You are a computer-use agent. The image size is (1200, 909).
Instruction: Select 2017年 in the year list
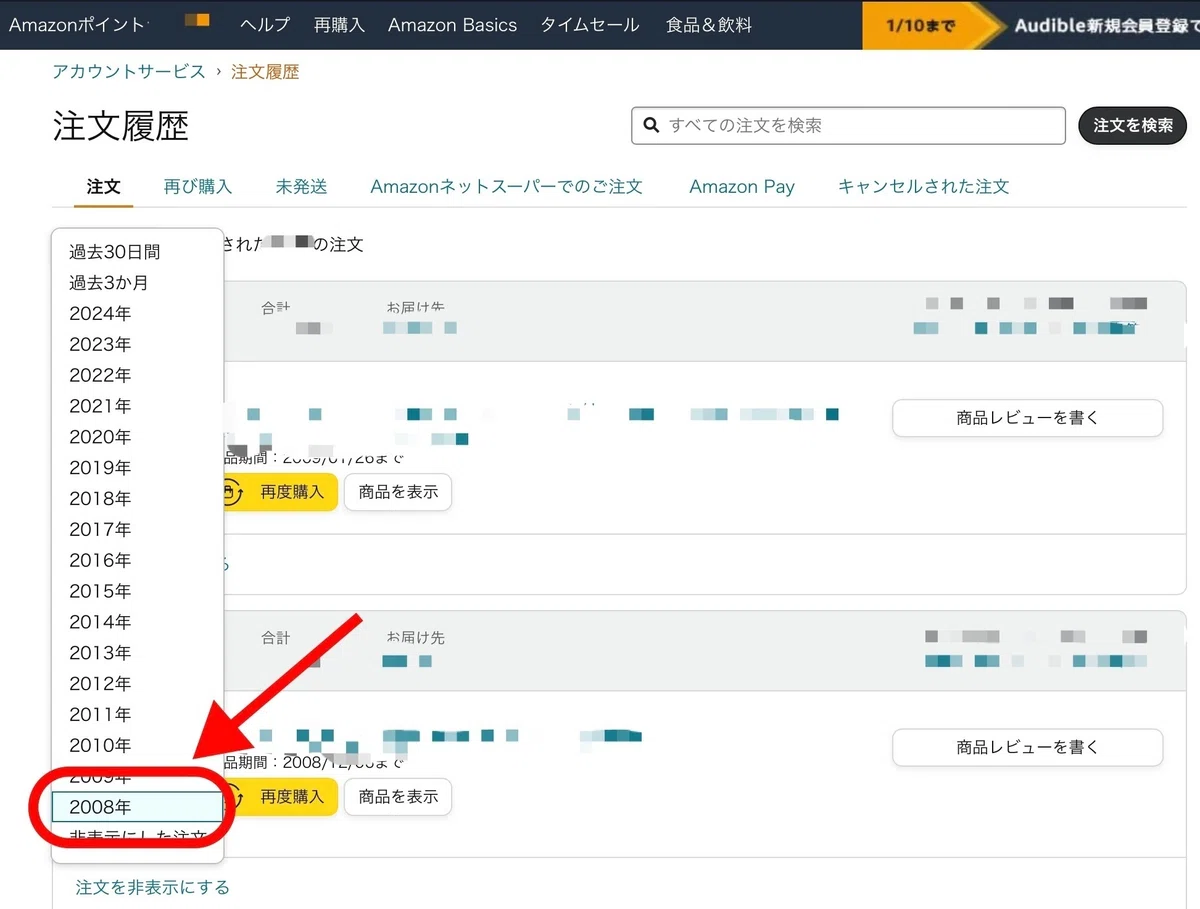(x=137, y=530)
